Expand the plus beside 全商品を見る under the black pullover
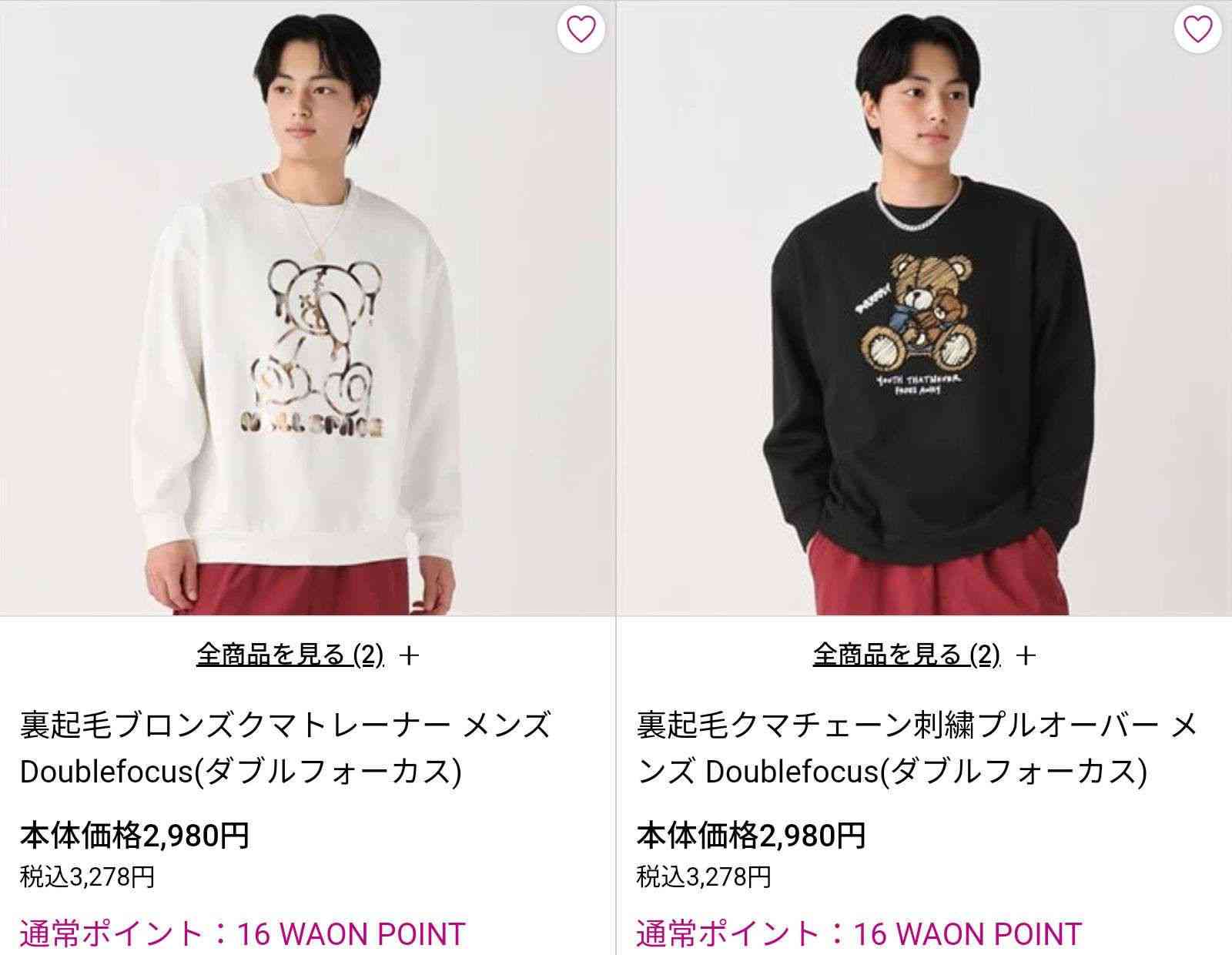This screenshot has width=1232, height=955. (1026, 656)
